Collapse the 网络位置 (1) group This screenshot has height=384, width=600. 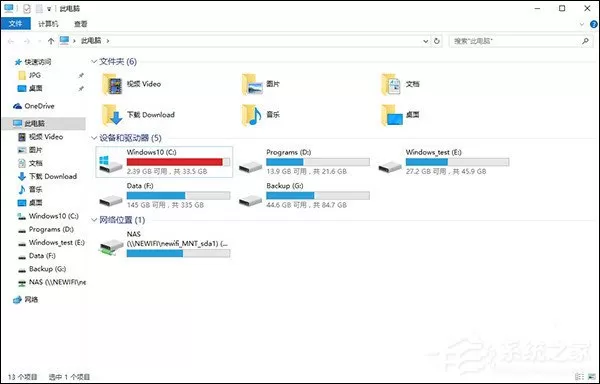click(x=94, y=220)
